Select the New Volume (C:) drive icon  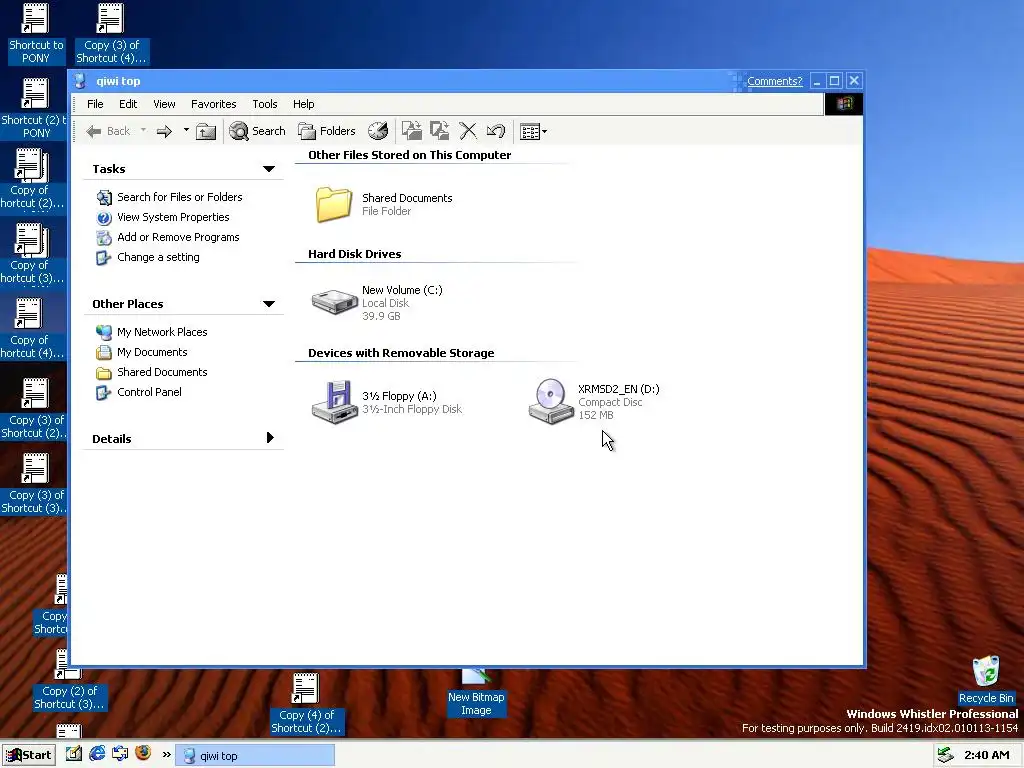334,302
